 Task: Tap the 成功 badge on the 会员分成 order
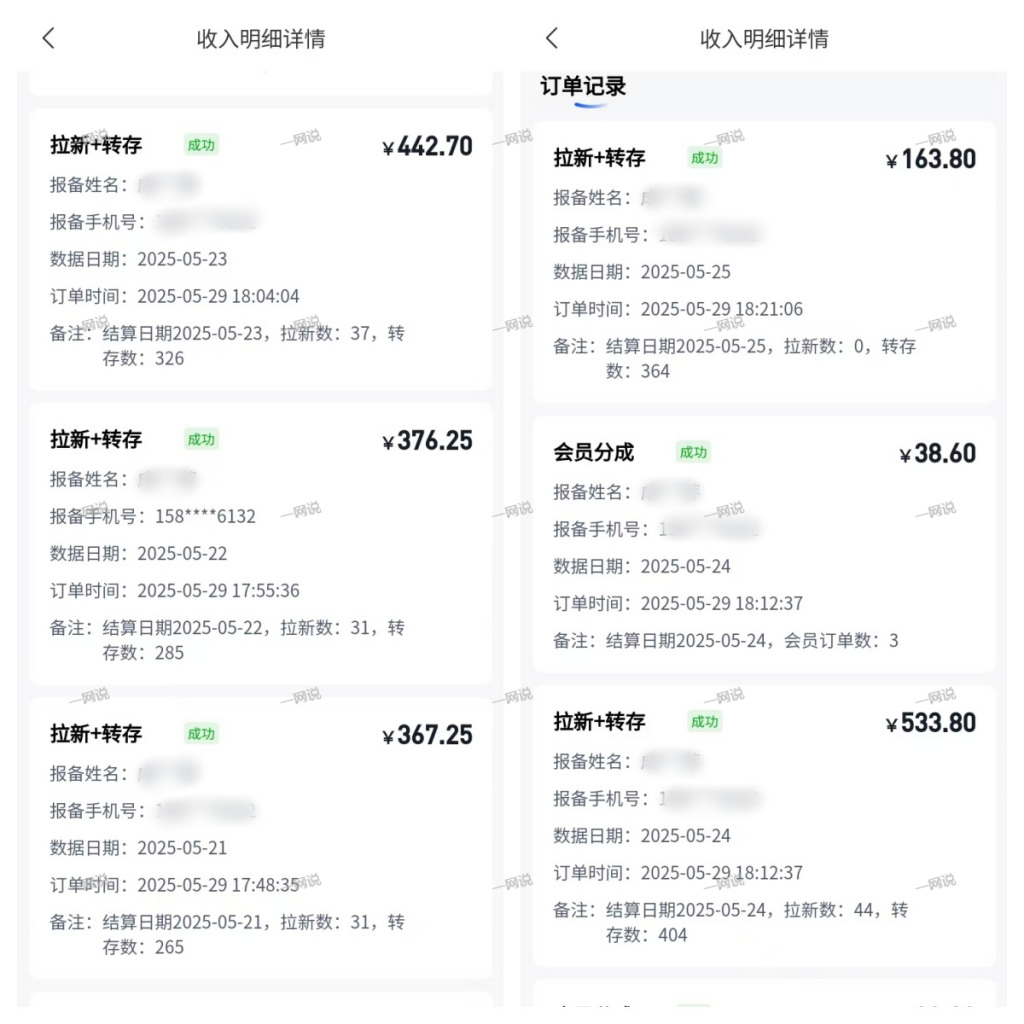tap(694, 453)
